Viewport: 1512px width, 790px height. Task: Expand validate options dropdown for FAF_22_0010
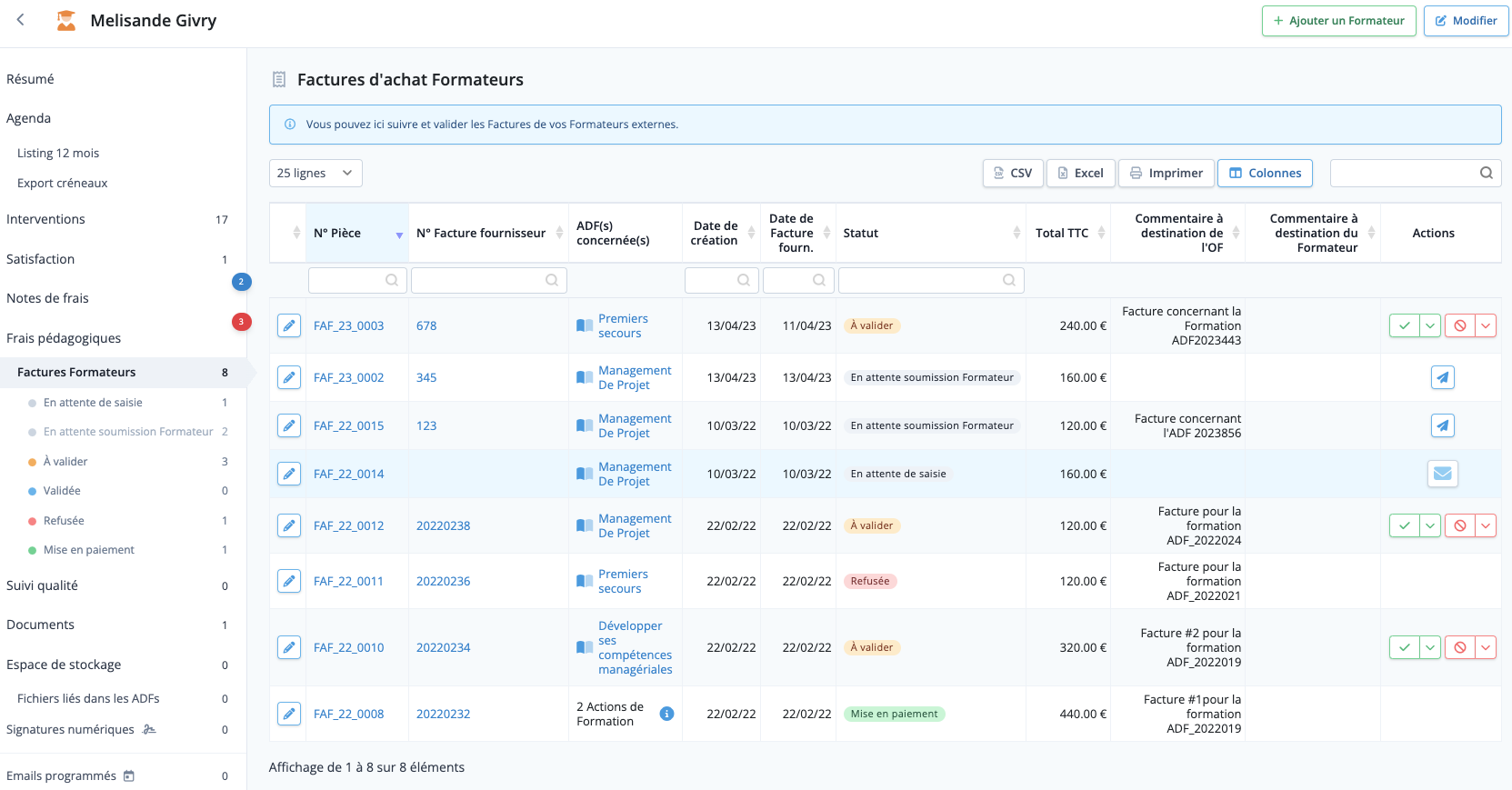coord(1431,647)
